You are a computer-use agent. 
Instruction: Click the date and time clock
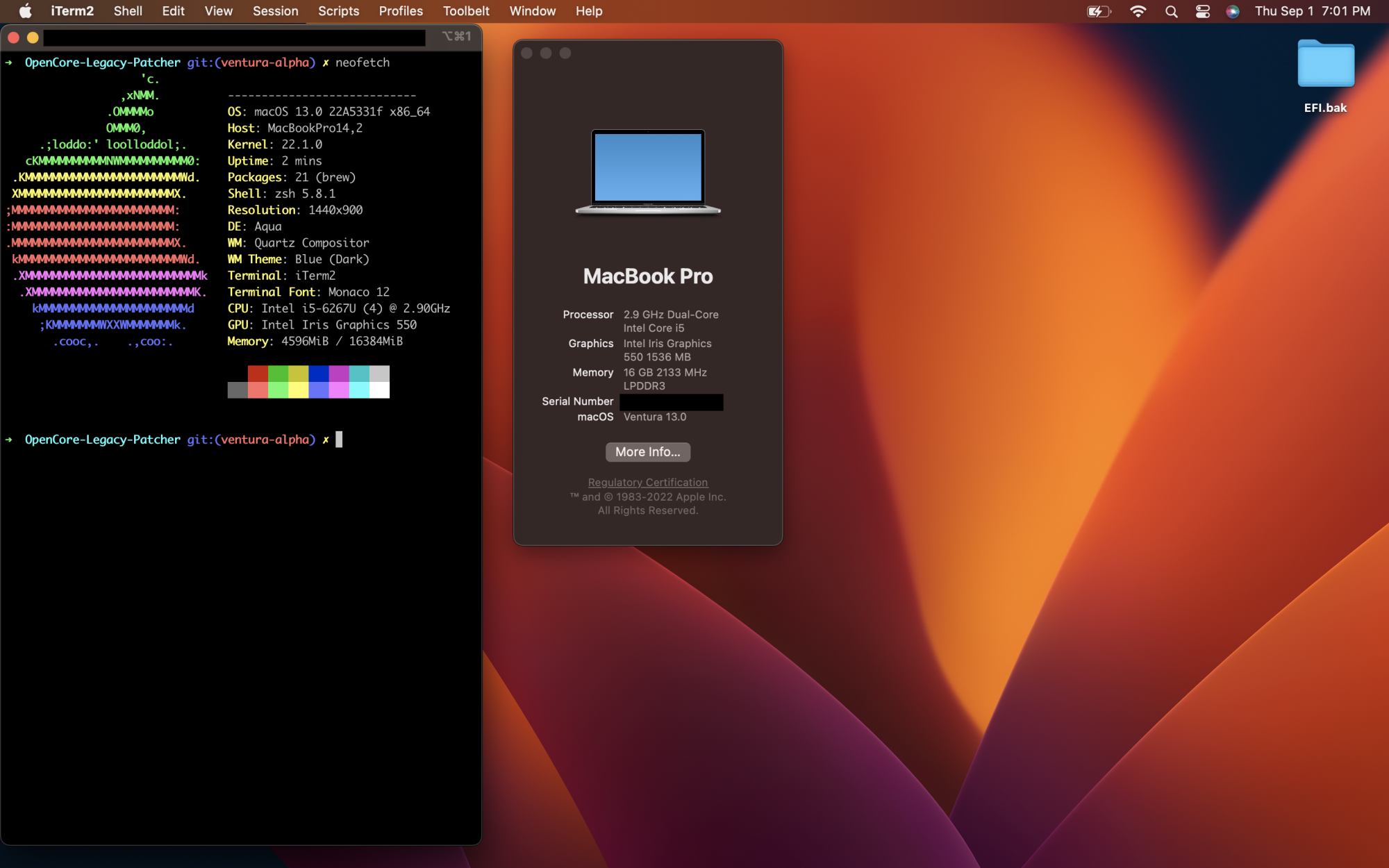click(1312, 11)
